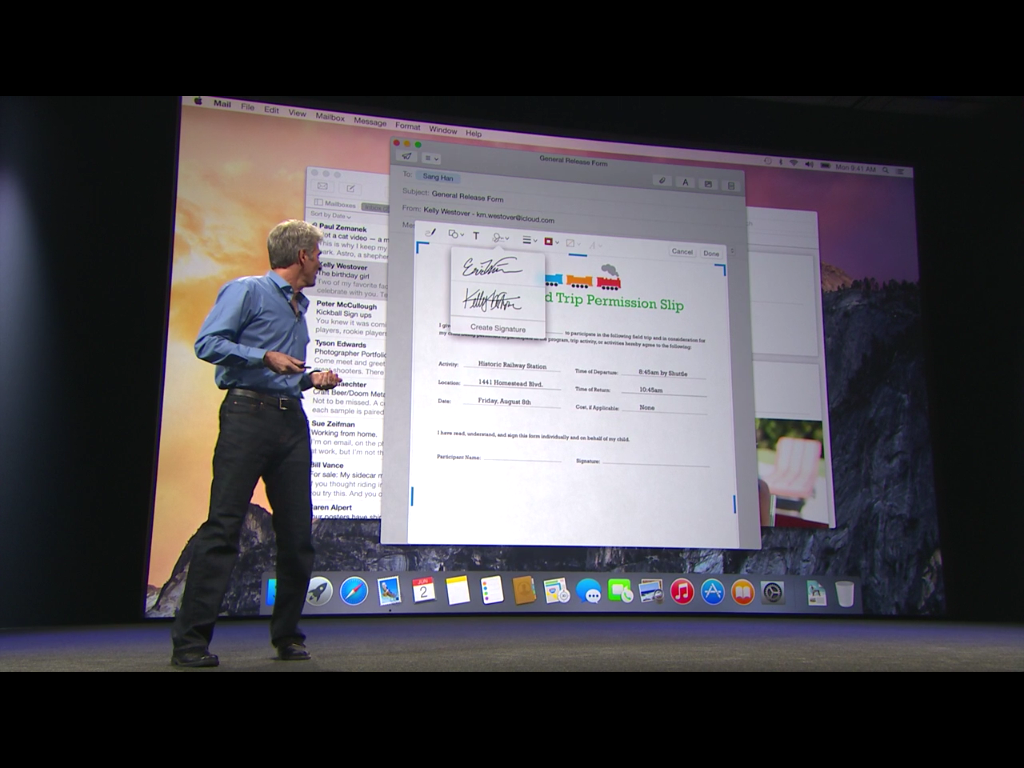Open Preview from the Dock

[651, 592]
